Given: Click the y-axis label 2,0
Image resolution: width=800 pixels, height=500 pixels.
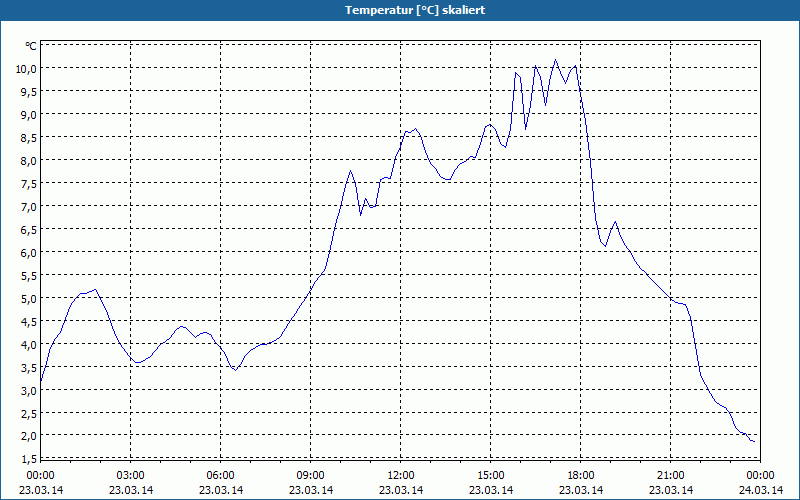Looking at the screenshot, I should (x=29, y=435).
